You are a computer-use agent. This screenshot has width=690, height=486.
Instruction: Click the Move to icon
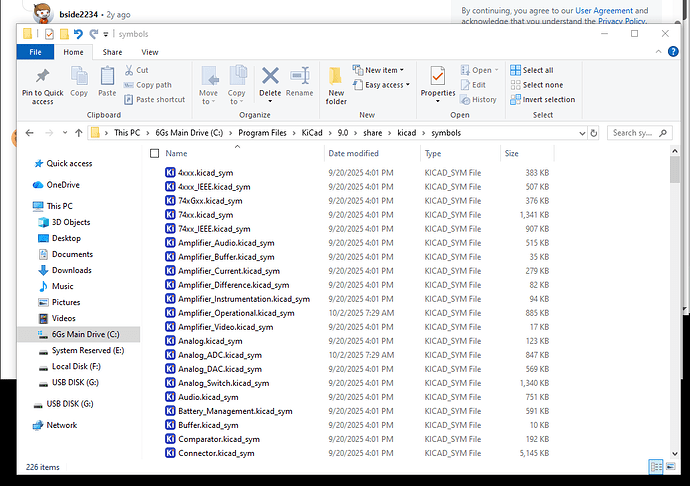tap(210, 76)
